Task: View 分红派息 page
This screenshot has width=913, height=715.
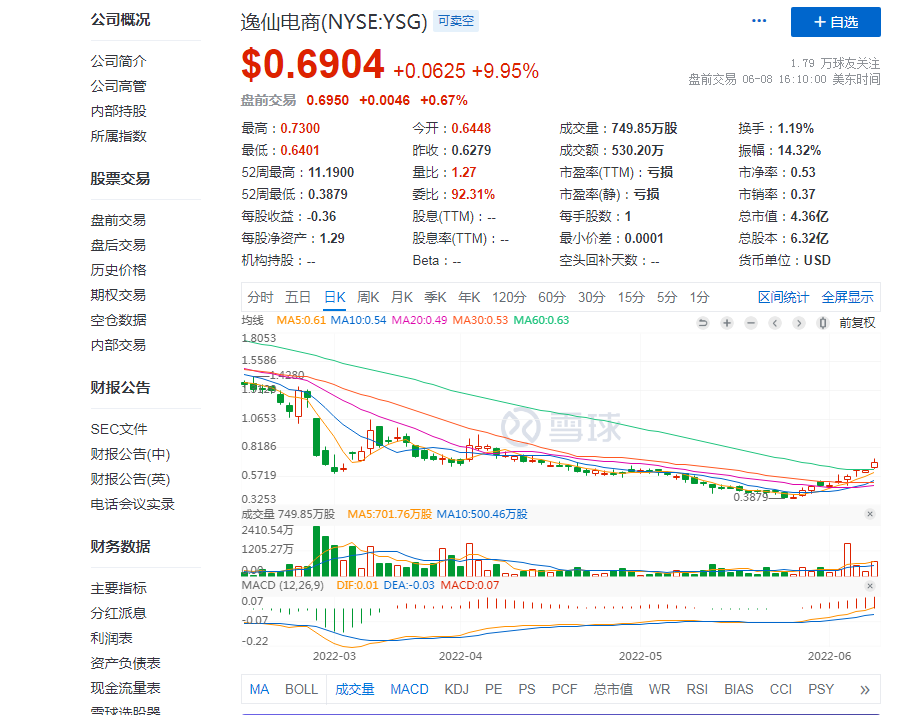Action: [x=119, y=613]
